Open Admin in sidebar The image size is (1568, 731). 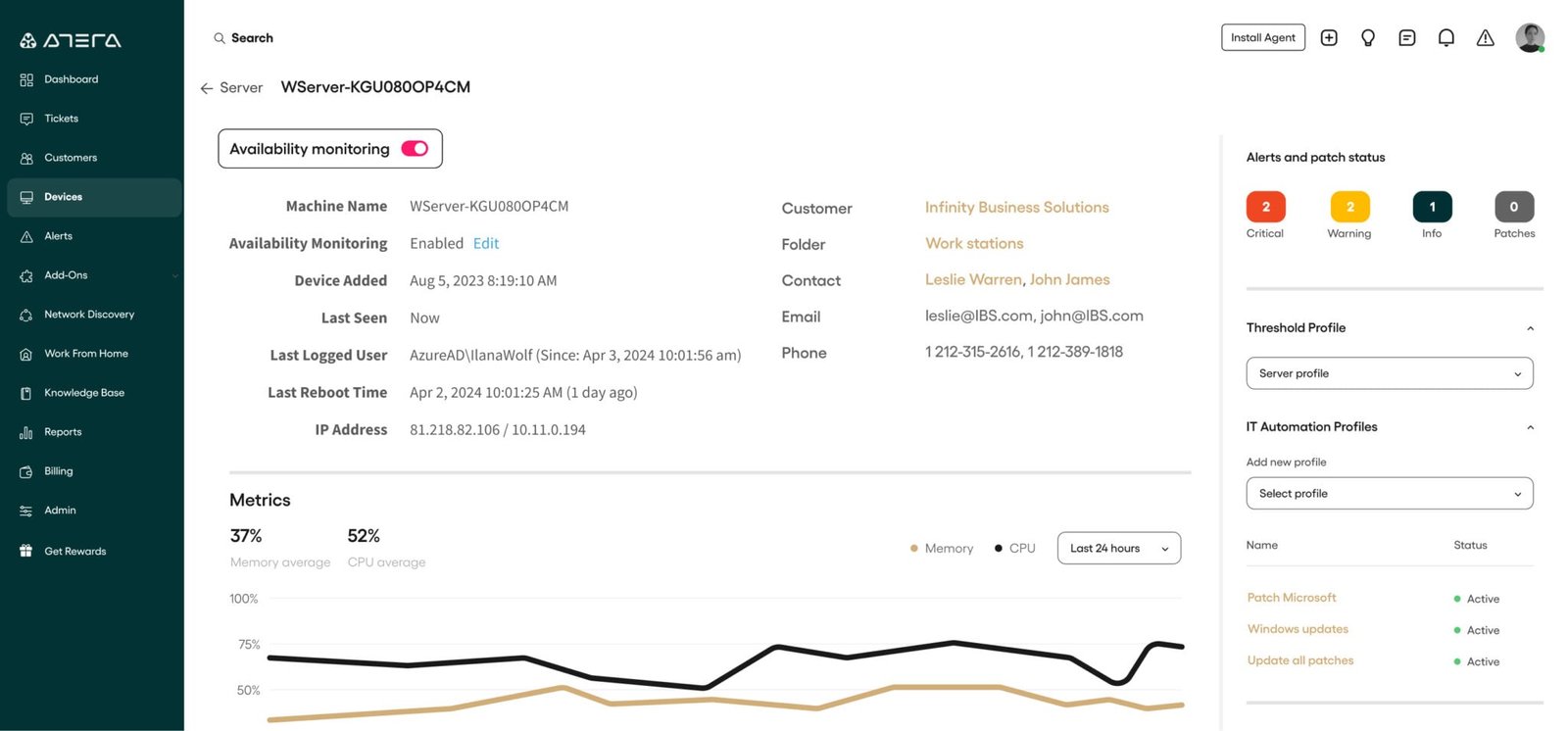coord(94,511)
